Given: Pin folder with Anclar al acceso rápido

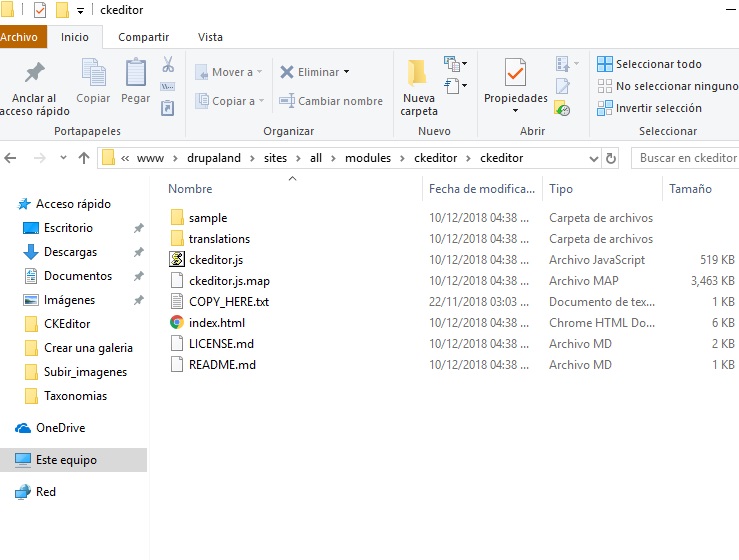Looking at the screenshot, I should click(x=34, y=89).
